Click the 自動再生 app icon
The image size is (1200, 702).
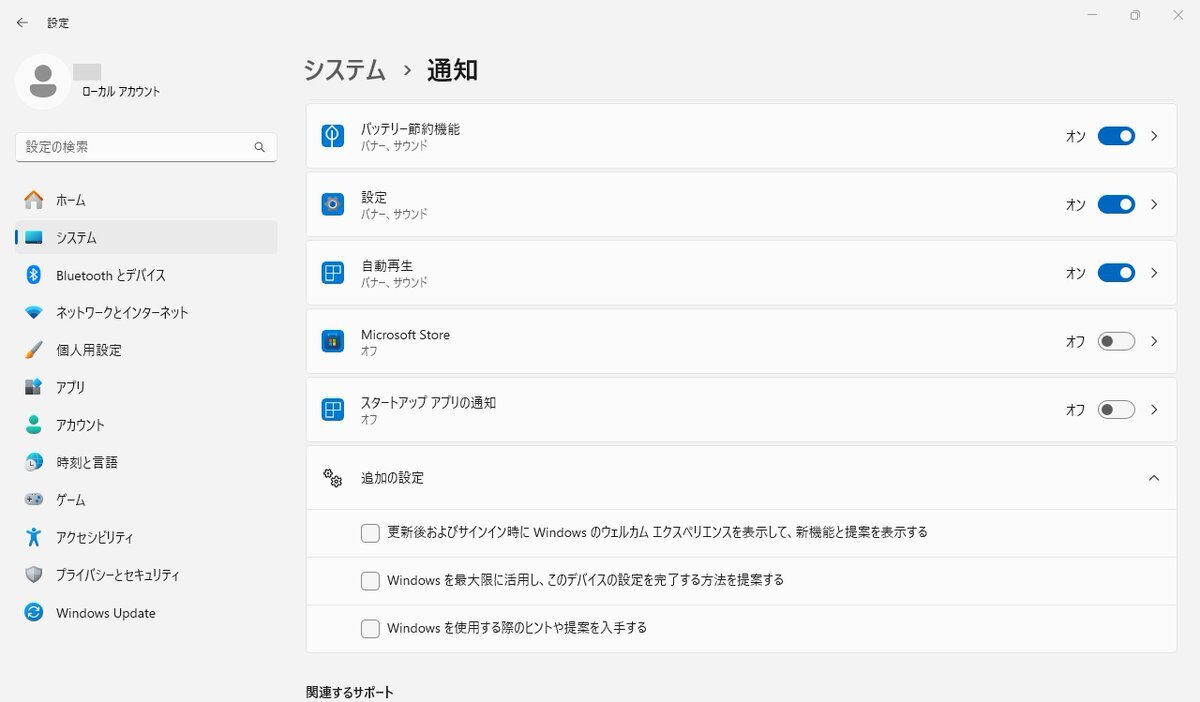pyautogui.click(x=333, y=273)
